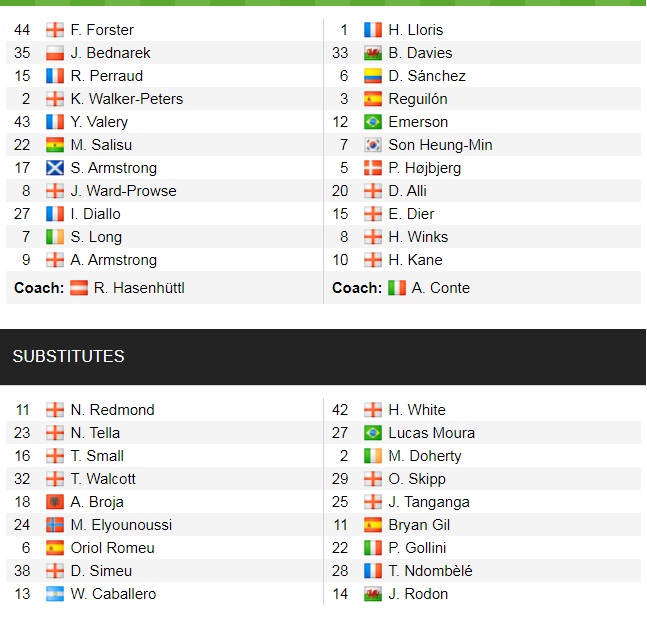Select H. Lloris in the starting lineup
The image size is (647, 617).
[416, 30]
